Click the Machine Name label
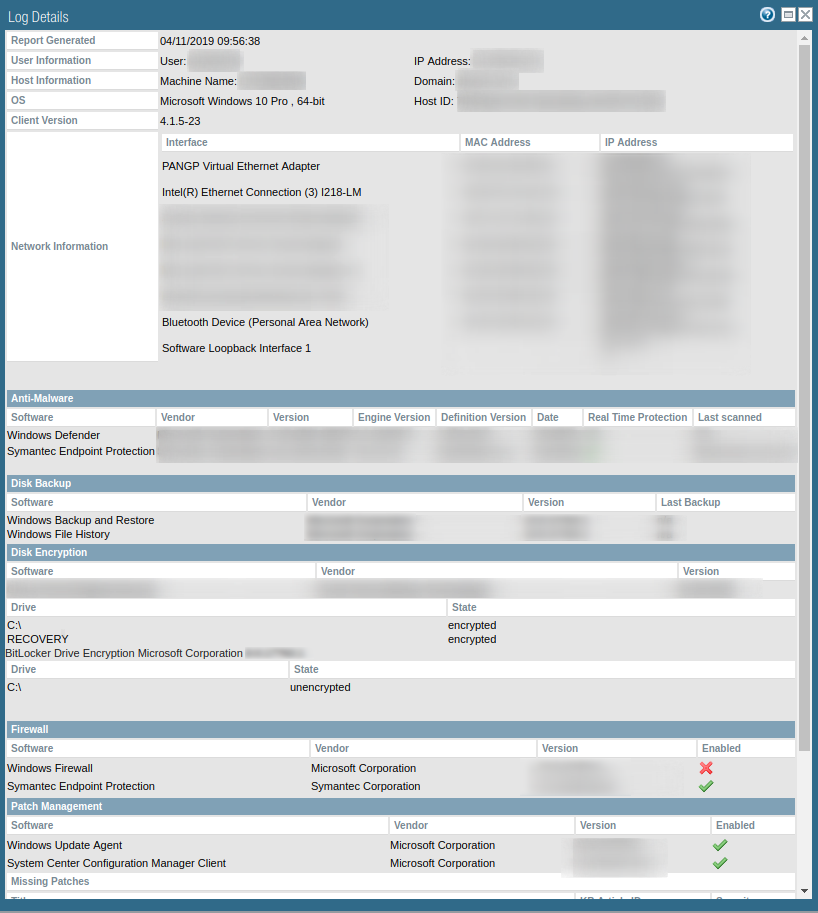The width and height of the screenshot is (818, 913). [199, 82]
